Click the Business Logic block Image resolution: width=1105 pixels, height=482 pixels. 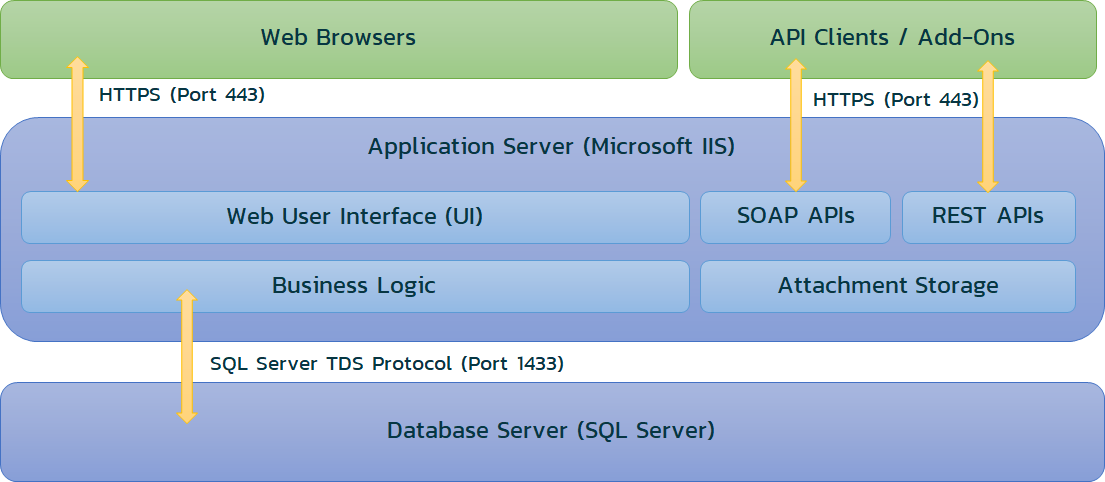pyautogui.click(x=354, y=286)
